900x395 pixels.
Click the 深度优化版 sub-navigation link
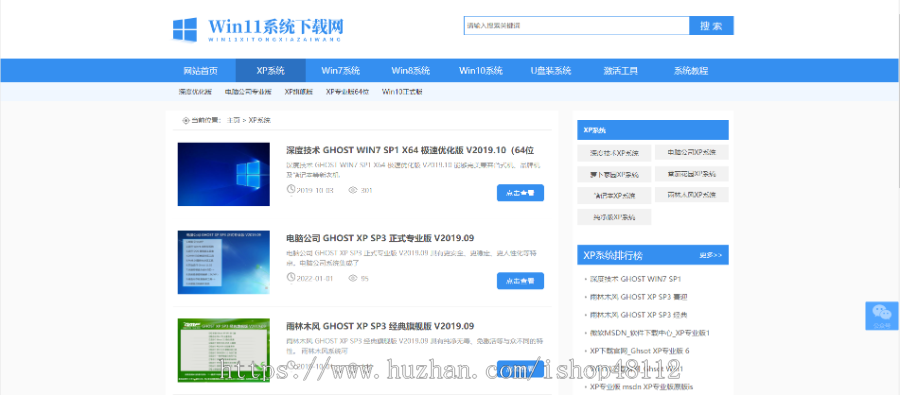(195, 91)
